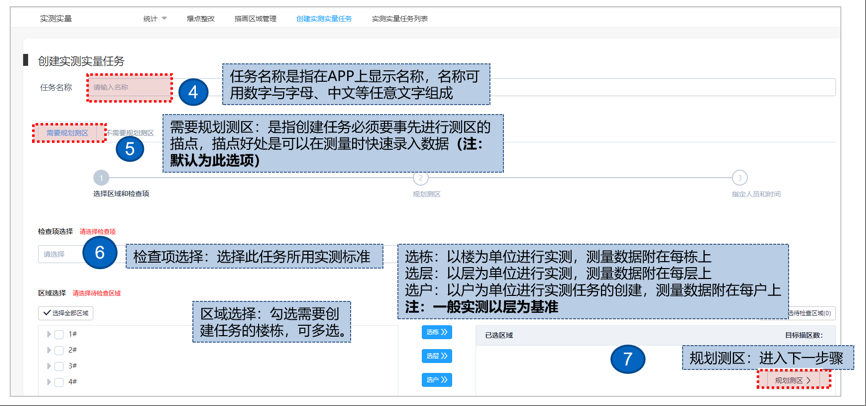Expand the 4# building tree node

click(x=49, y=382)
